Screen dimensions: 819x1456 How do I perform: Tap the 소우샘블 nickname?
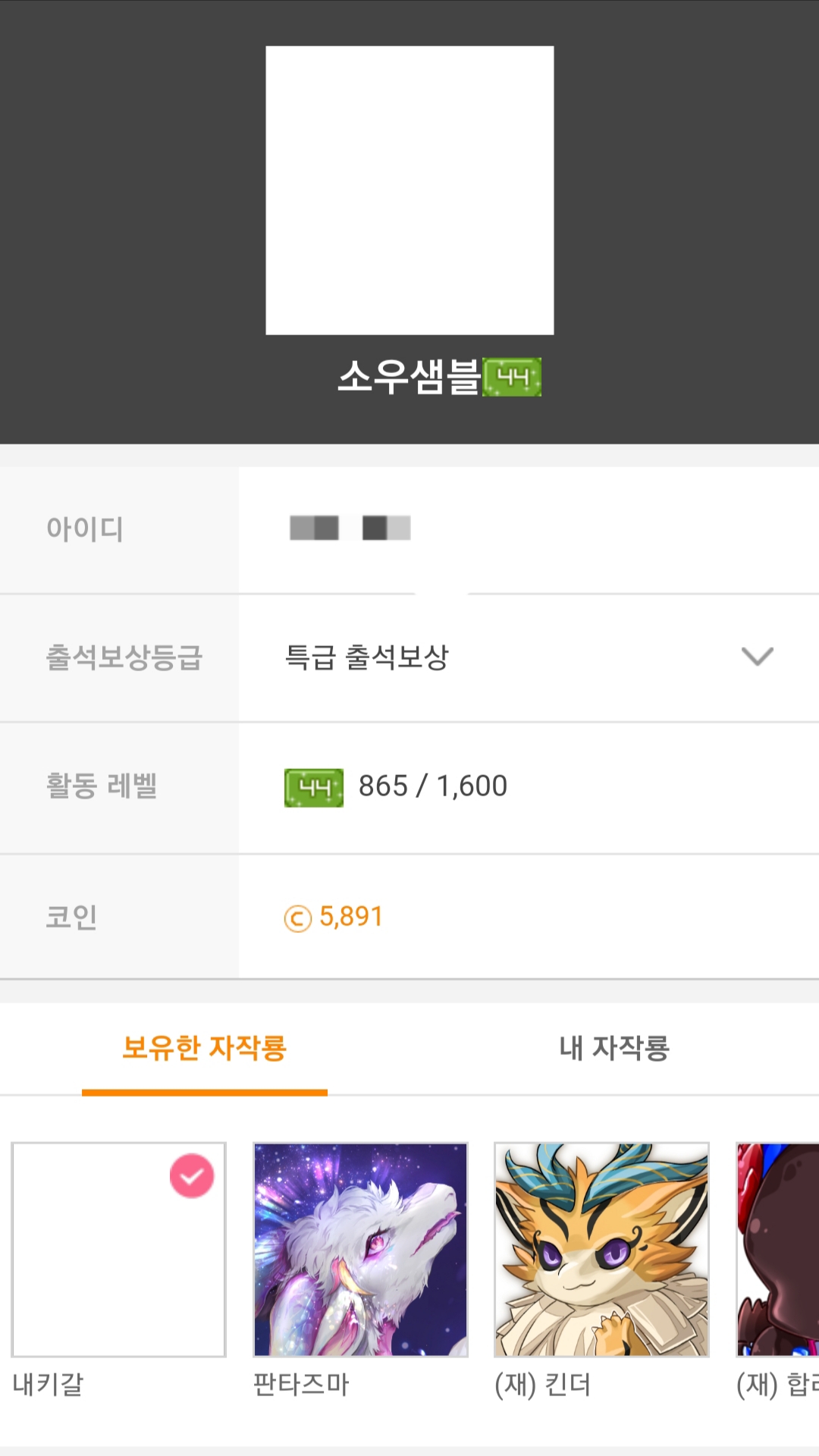pyautogui.click(x=409, y=377)
